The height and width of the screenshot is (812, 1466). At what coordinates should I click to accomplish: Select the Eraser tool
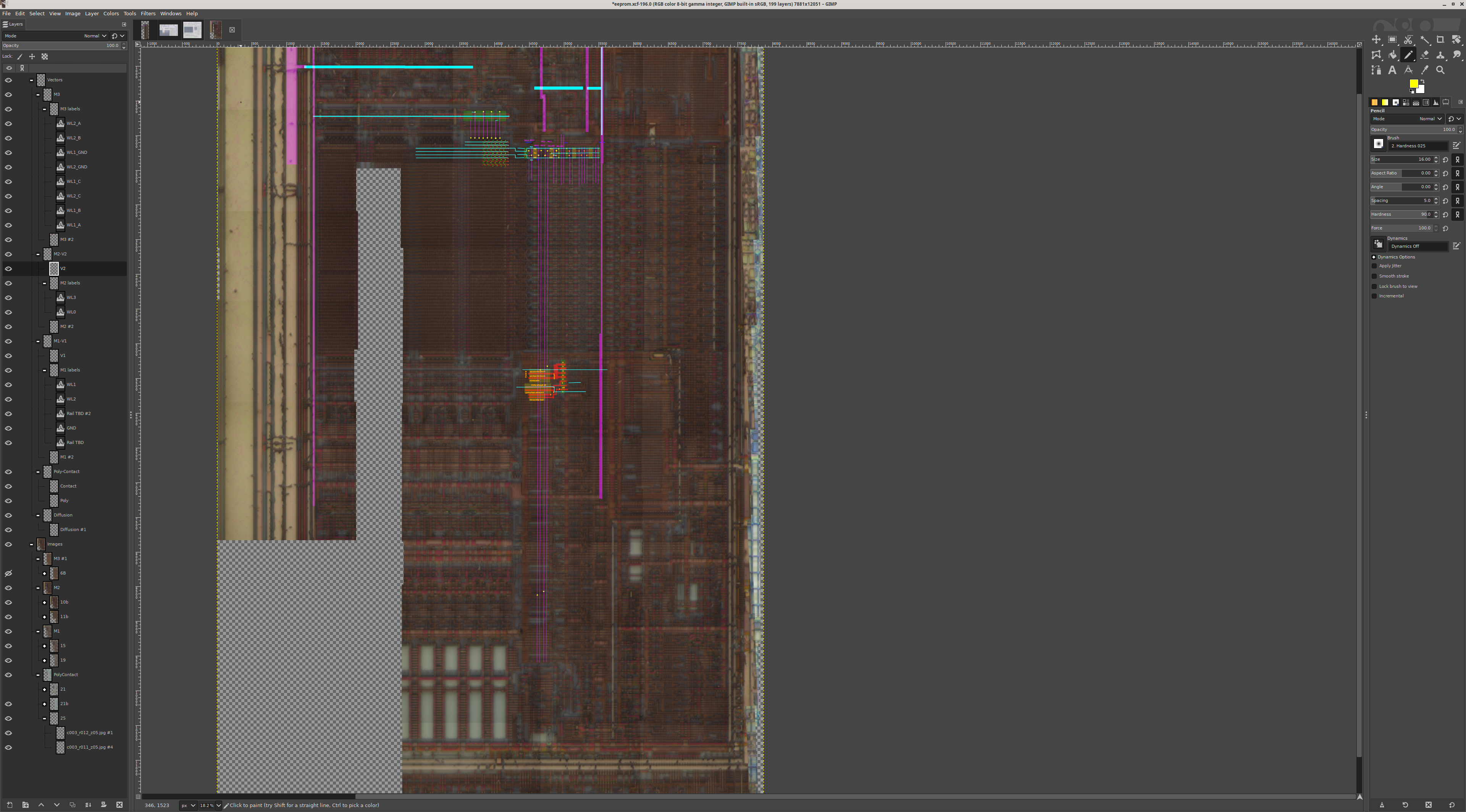[1424, 55]
